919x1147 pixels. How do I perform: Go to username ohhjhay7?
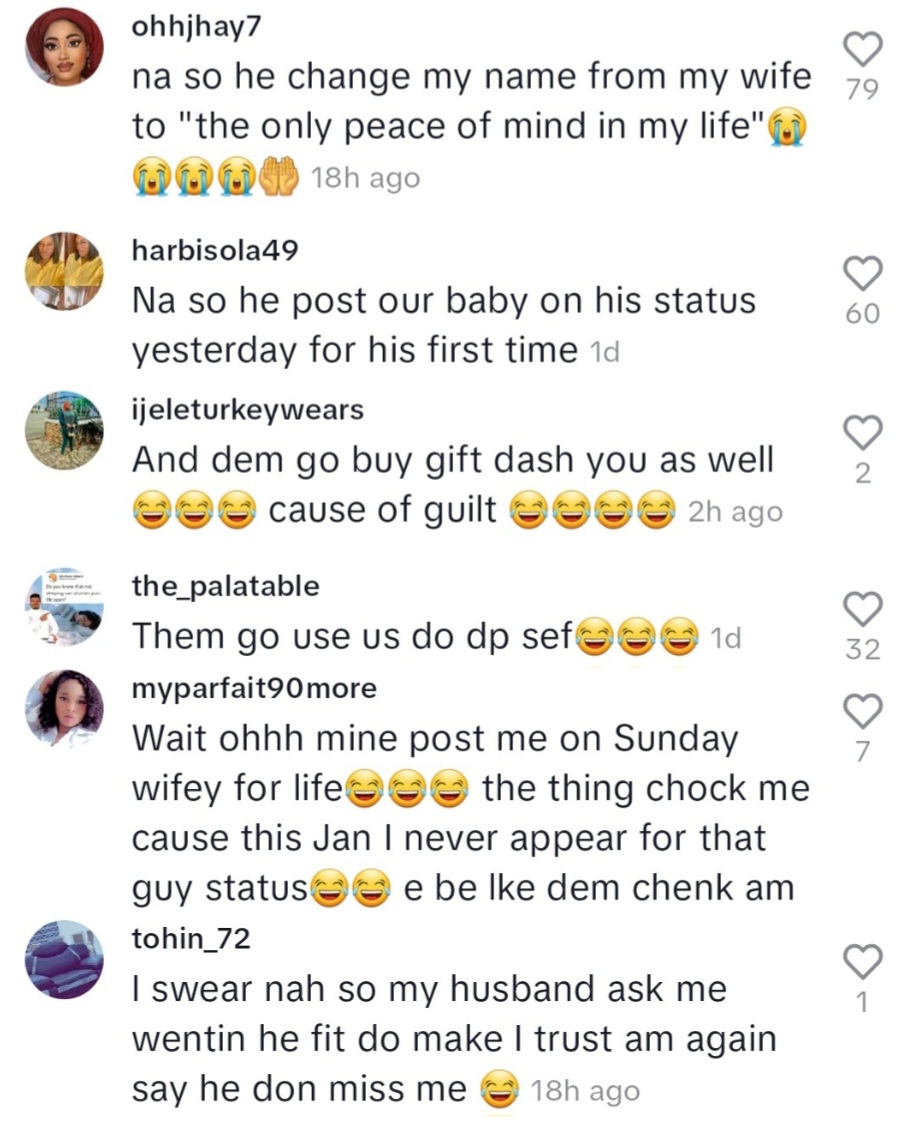(x=196, y=27)
